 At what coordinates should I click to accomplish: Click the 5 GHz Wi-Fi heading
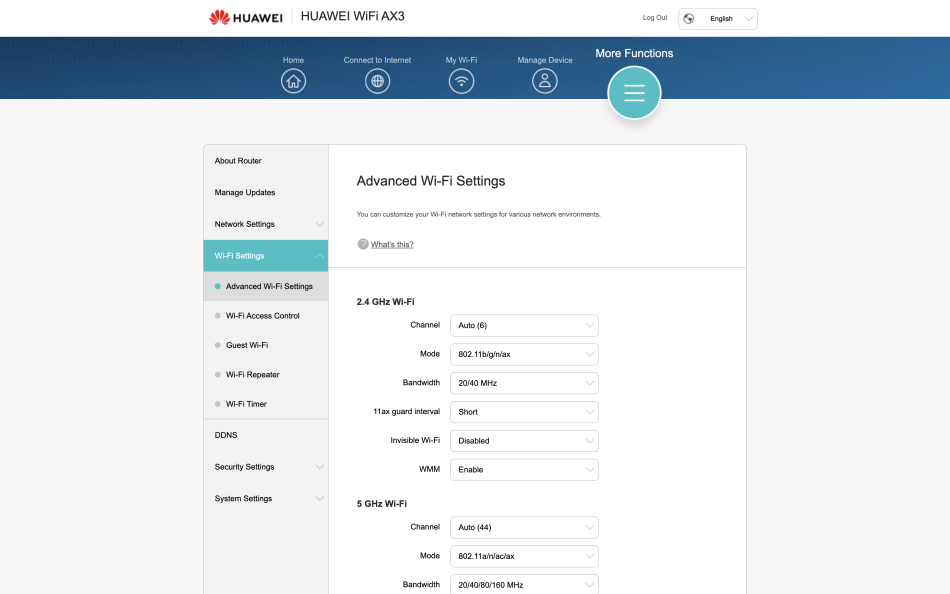click(x=382, y=504)
